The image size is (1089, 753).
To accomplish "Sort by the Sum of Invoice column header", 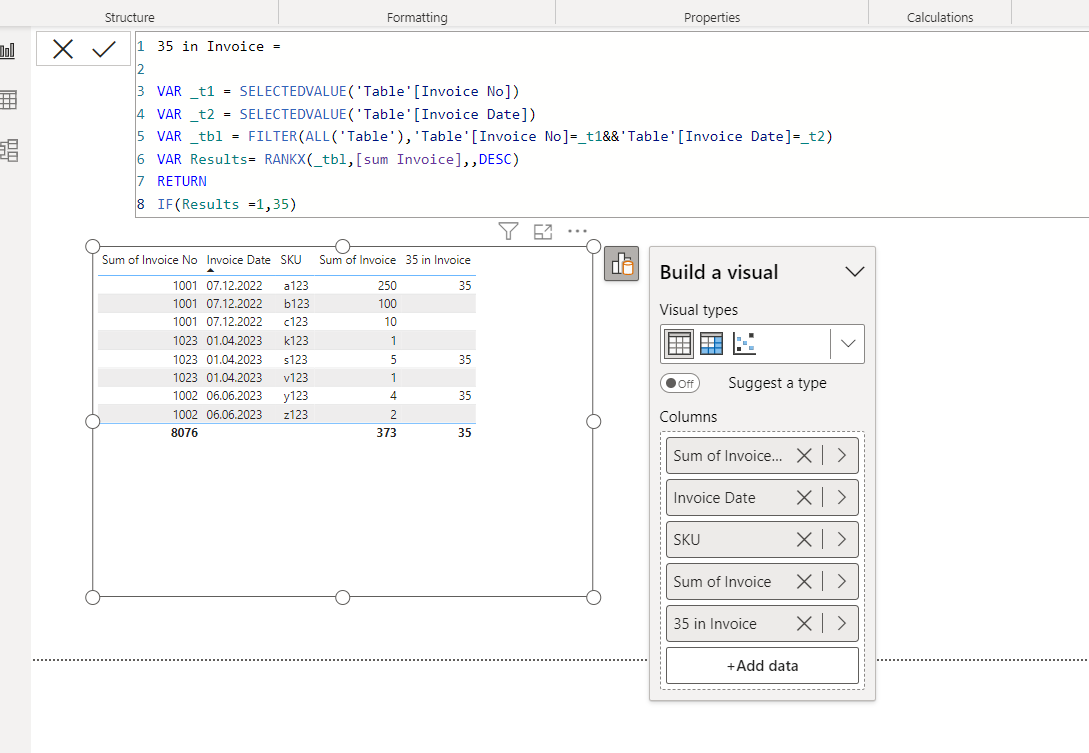I will pos(357,260).
